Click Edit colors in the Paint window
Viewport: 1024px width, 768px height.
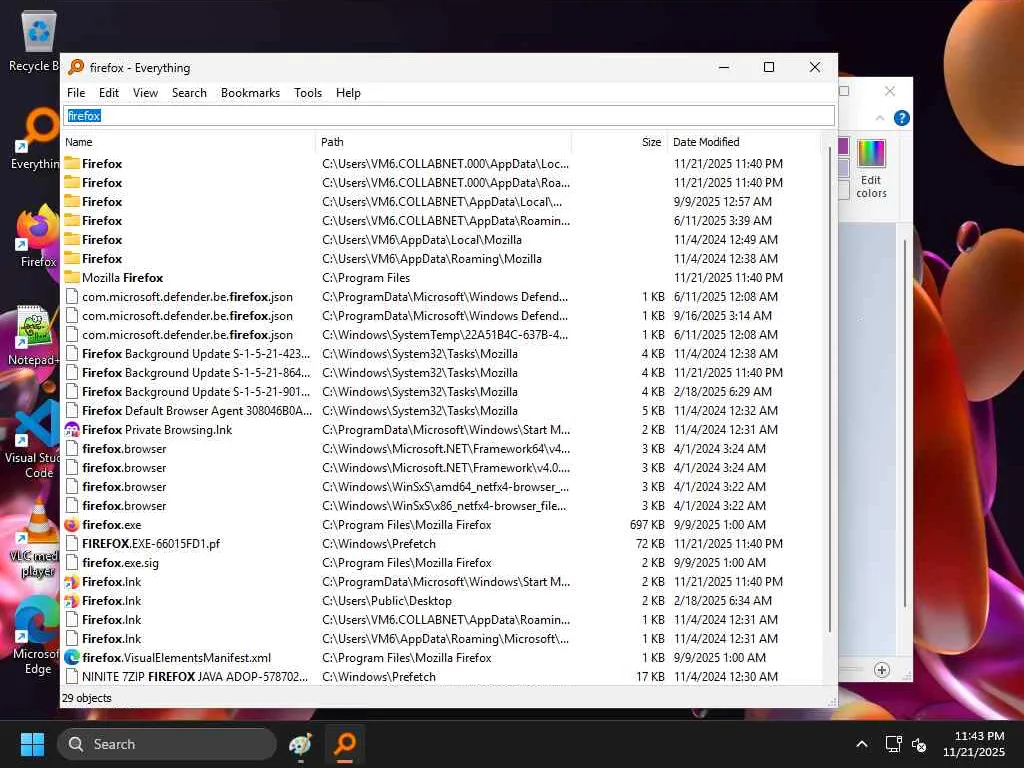coord(871,169)
